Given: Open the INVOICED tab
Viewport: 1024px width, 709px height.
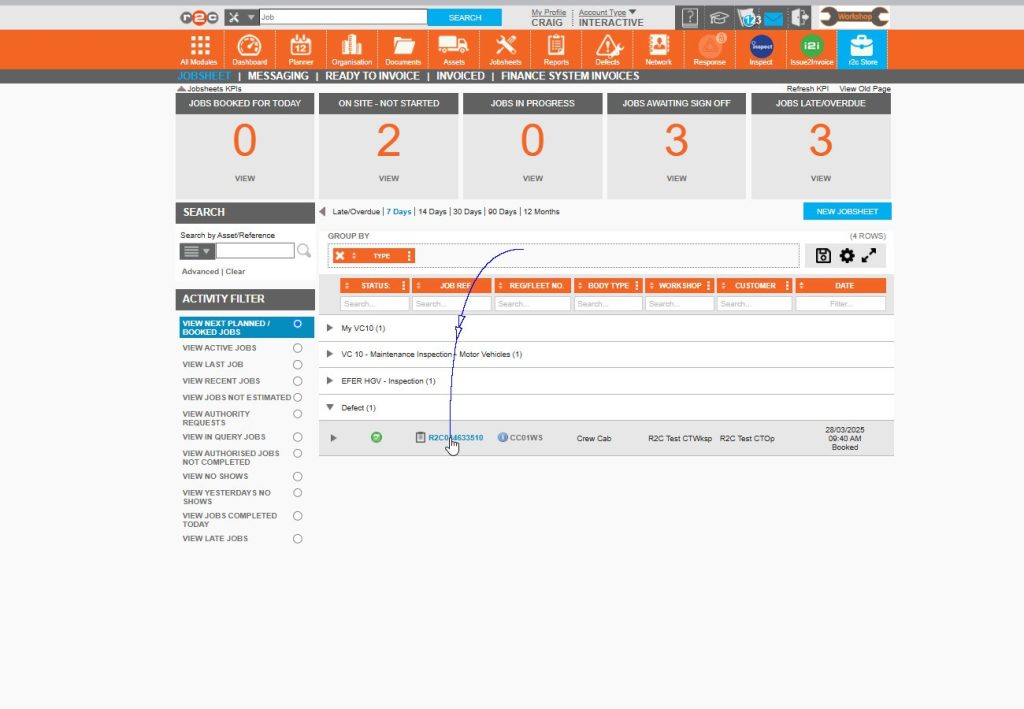Looking at the screenshot, I should click(x=460, y=75).
